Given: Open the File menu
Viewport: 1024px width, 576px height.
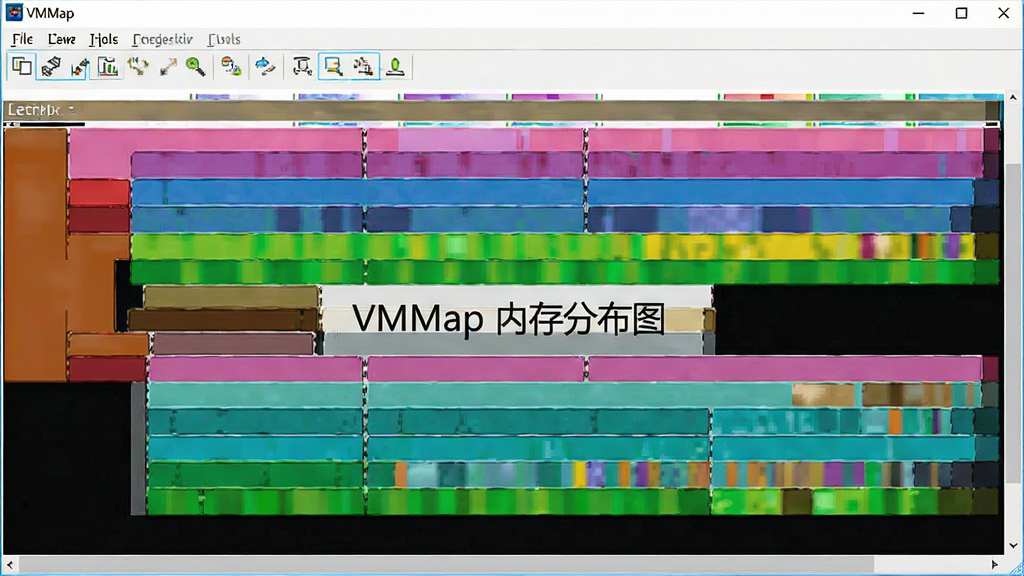Looking at the screenshot, I should (x=22, y=39).
